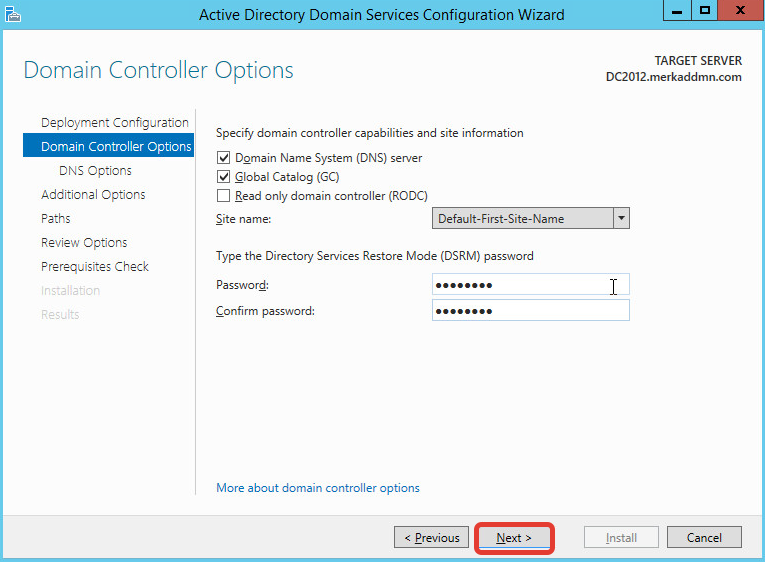Focus the DSRM Password field

531,284
